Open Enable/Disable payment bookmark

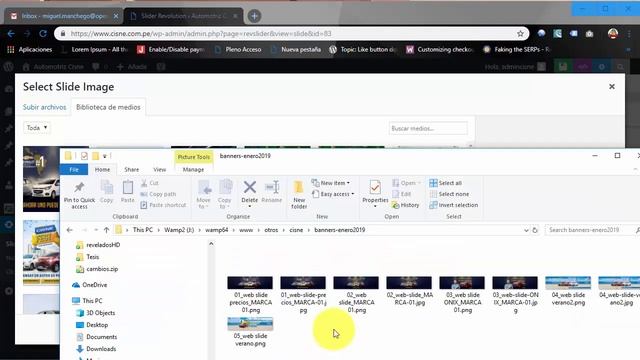[x=171, y=49]
